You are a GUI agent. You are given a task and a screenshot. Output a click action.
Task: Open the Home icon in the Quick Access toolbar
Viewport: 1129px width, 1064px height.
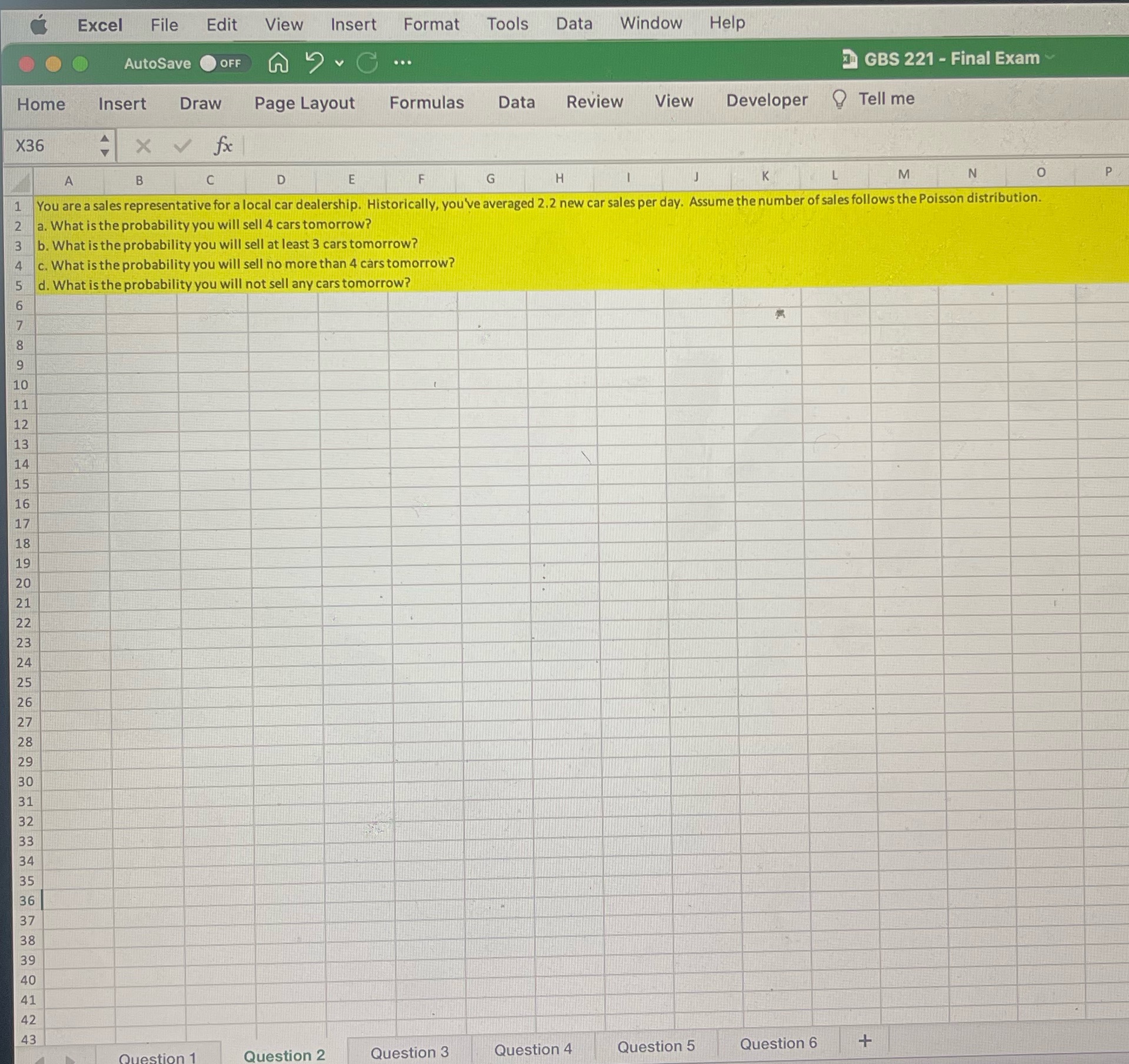(x=279, y=63)
